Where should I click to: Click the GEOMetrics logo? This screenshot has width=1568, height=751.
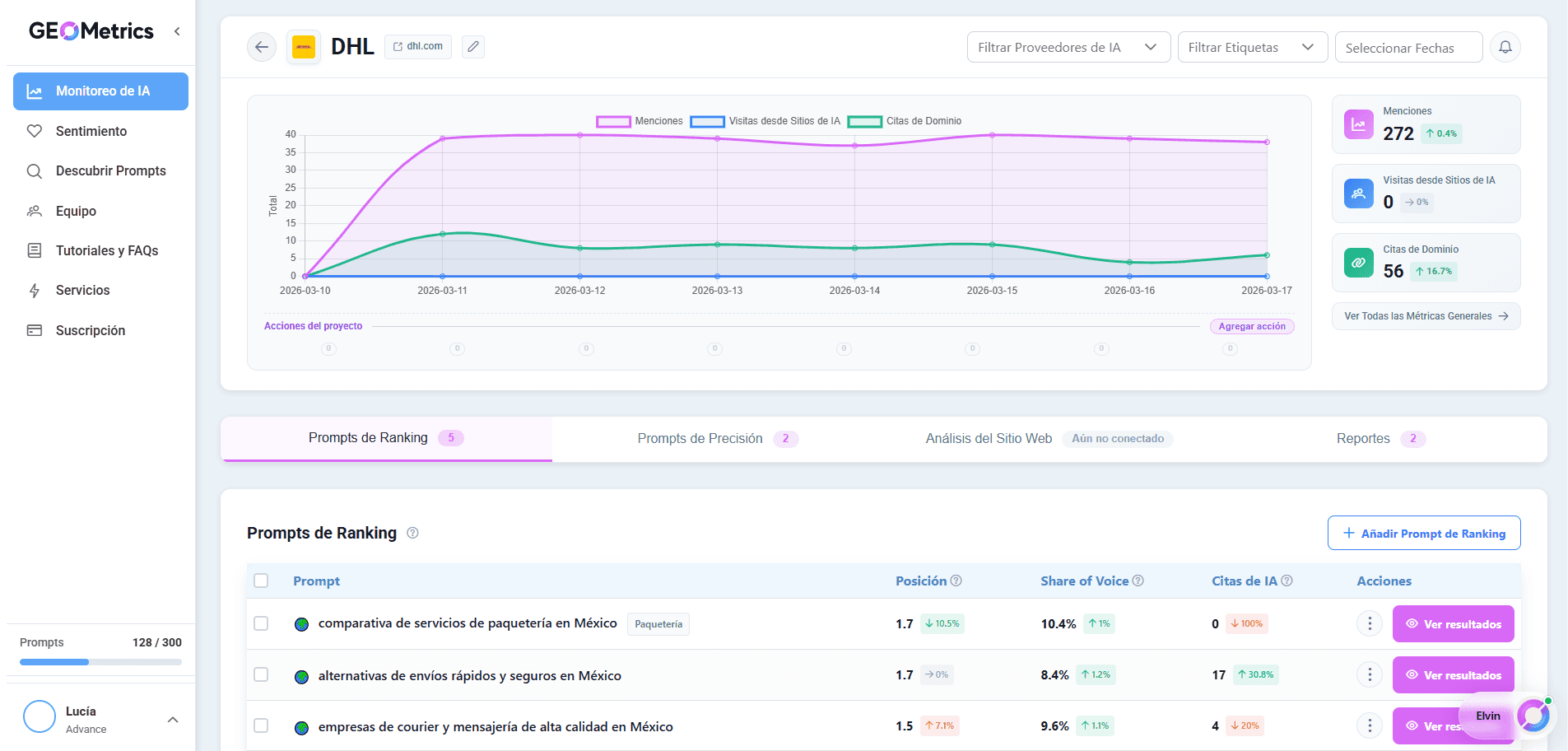(91, 31)
